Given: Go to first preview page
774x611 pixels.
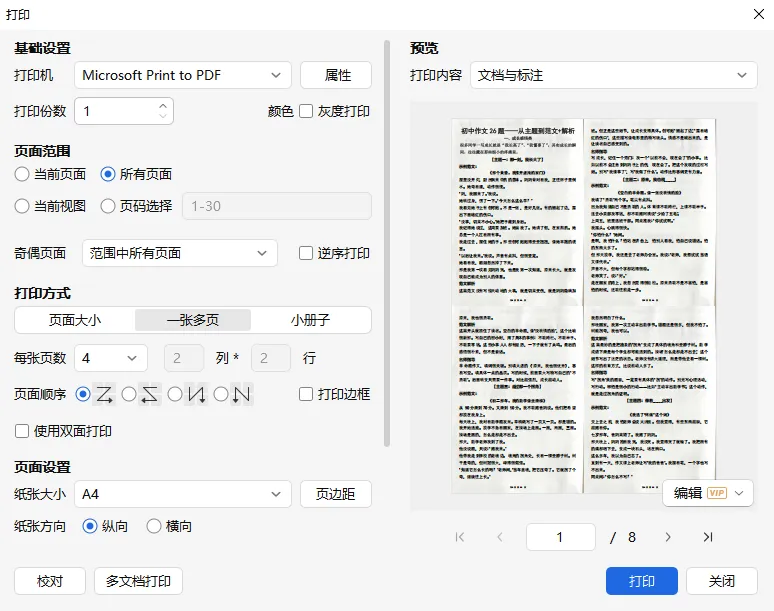Looking at the screenshot, I should coord(460,537).
